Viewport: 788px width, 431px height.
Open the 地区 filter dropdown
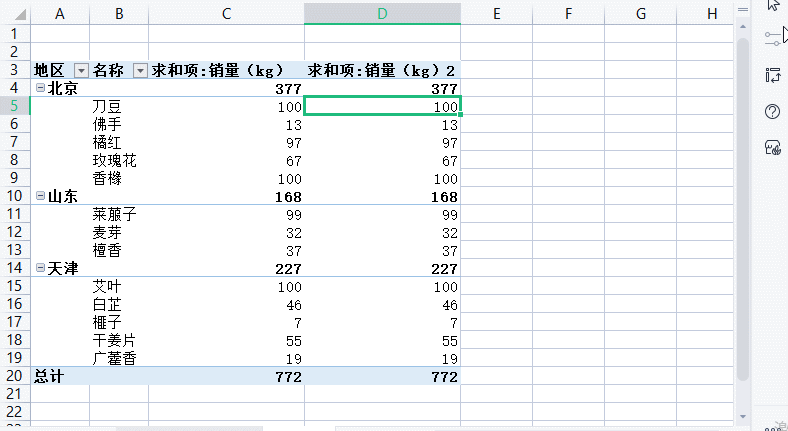(81, 71)
